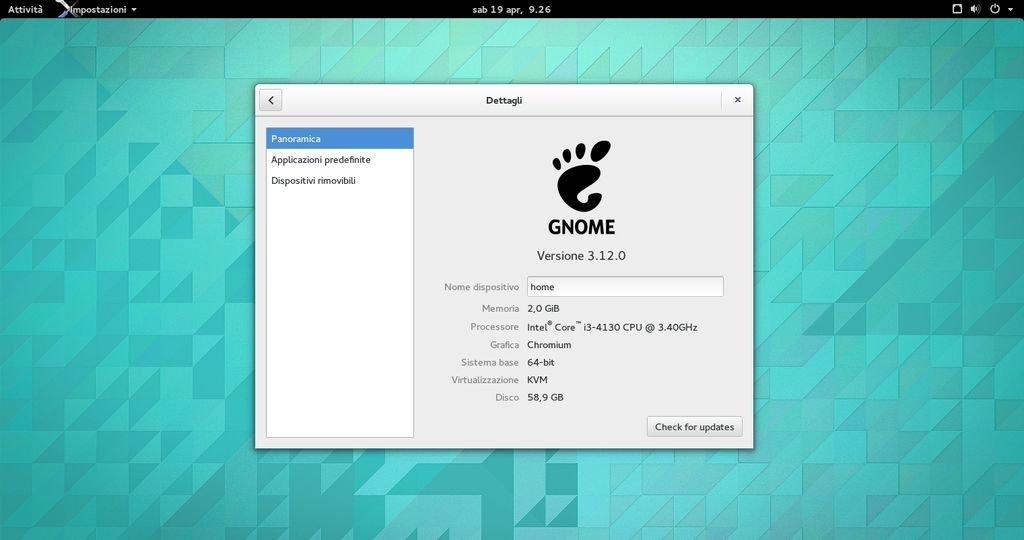Expand the system menu arrow at top right
Screen dimensions: 1024x540
[x=1009, y=9]
